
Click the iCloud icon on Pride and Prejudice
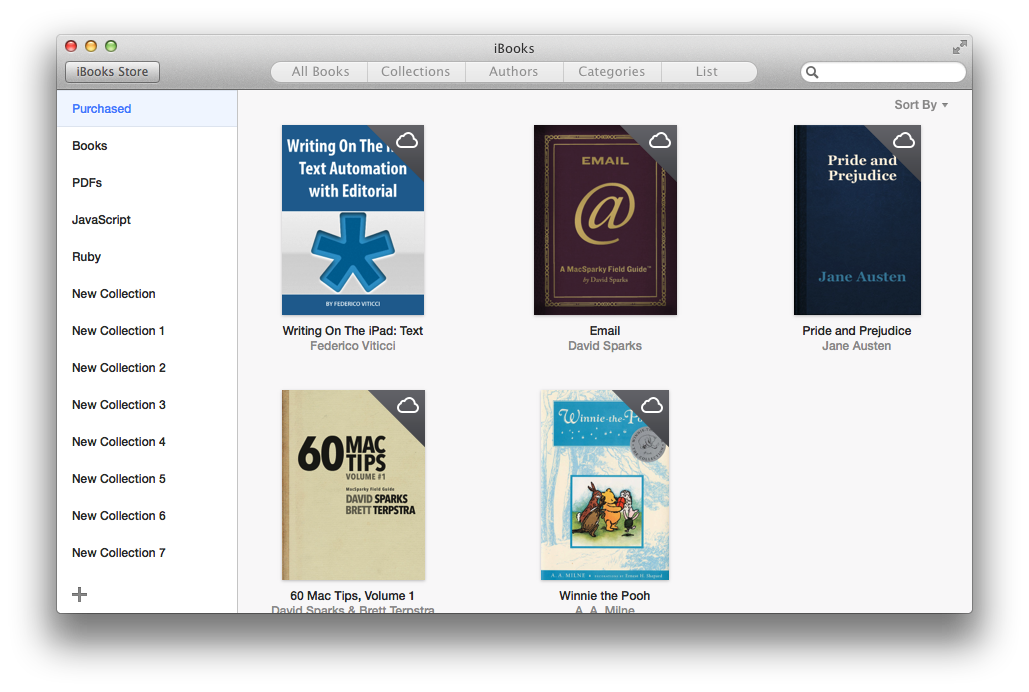[904, 140]
